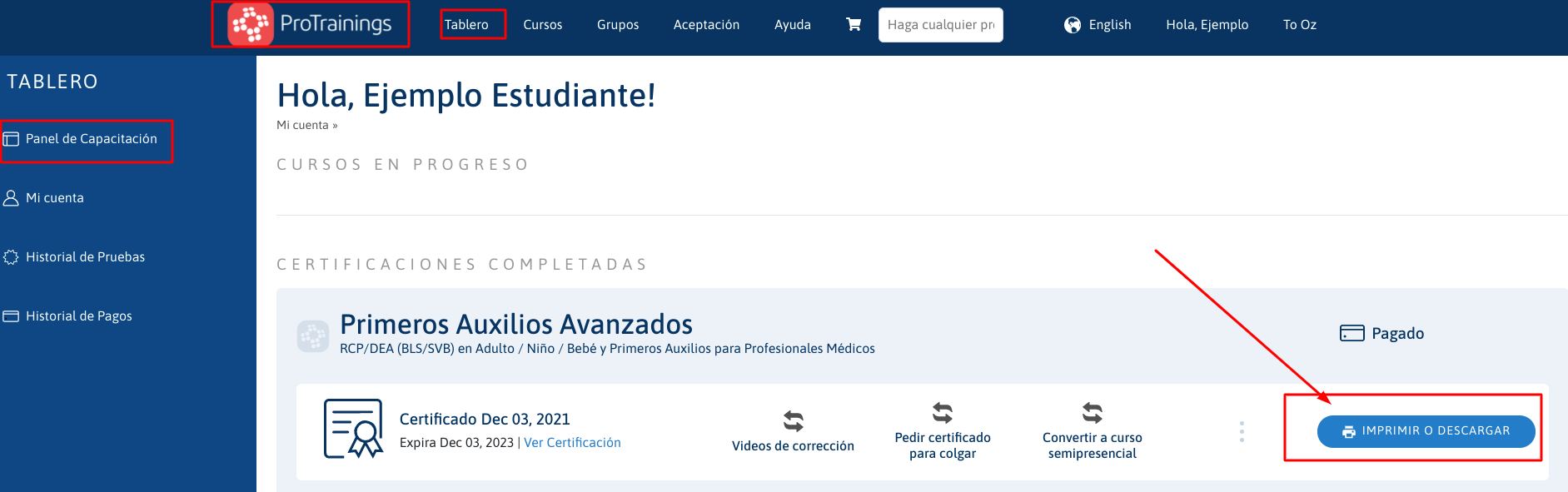Click the Pagado credit card icon
Image resolution: width=1568 pixels, height=492 pixels.
1351,333
